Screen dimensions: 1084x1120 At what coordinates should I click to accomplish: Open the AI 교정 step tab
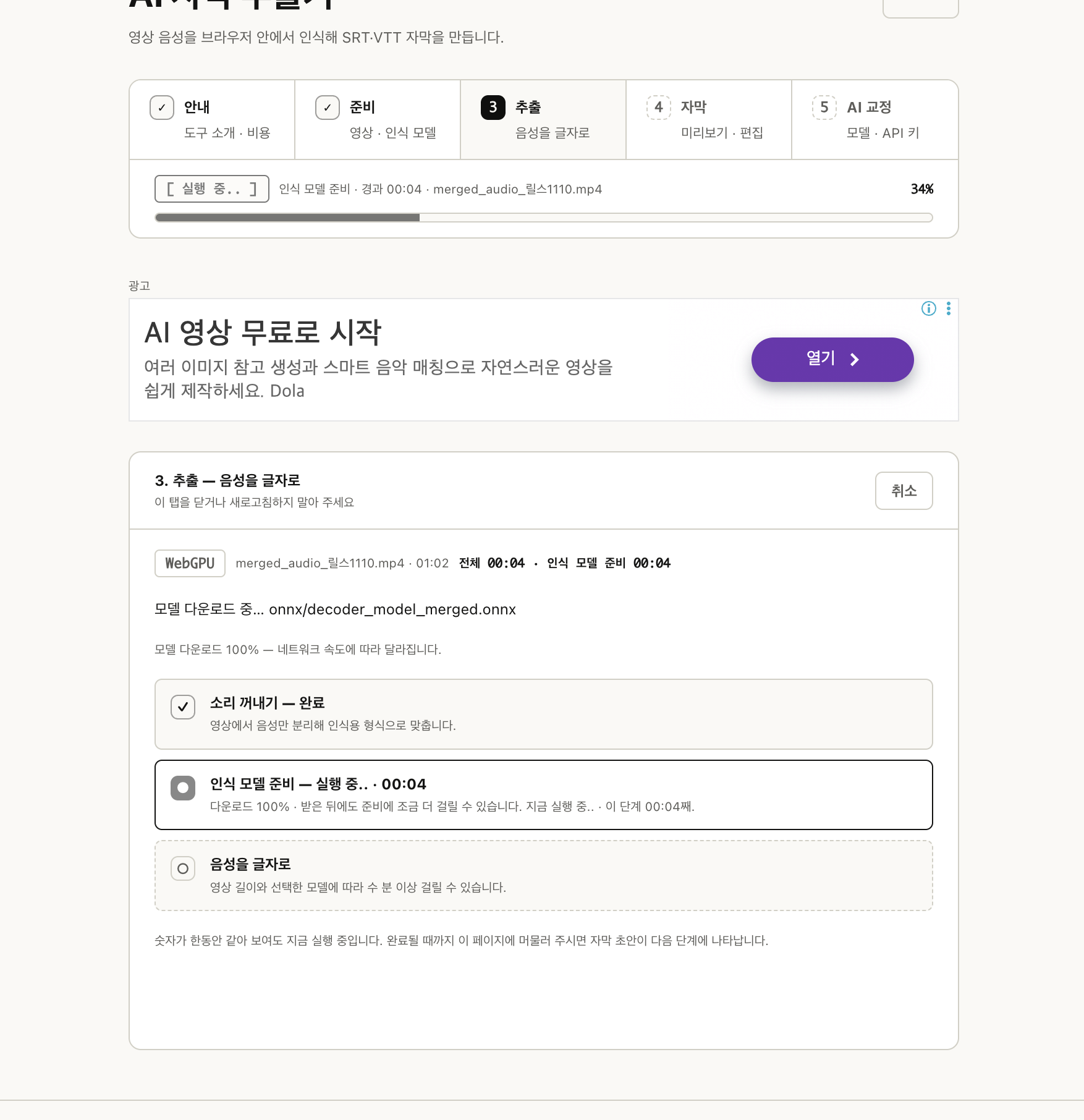pyautogui.click(x=874, y=120)
